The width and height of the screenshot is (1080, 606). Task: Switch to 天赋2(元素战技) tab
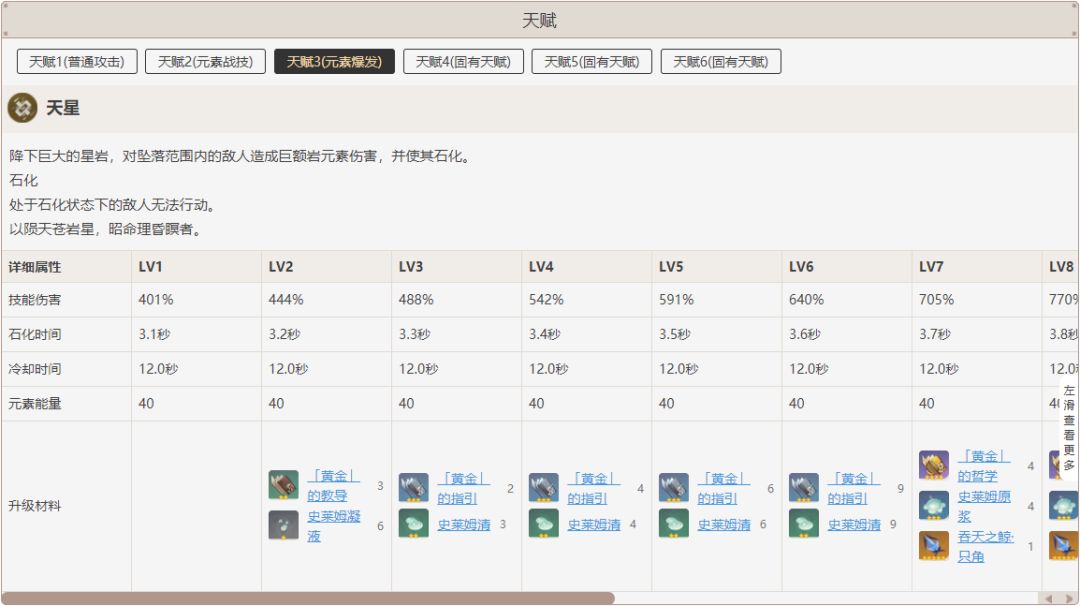205,61
